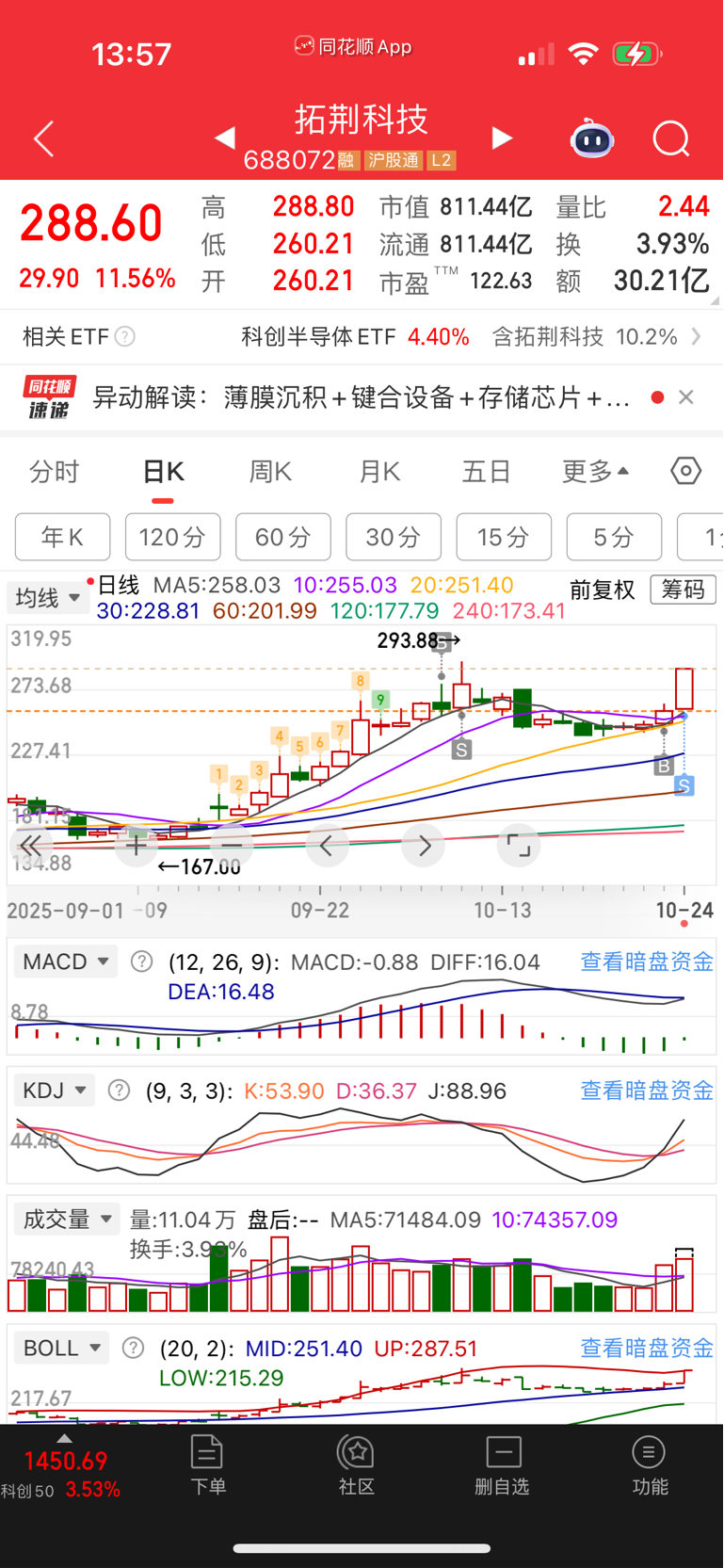This screenshot has width=724, height=1568.
Task: Tap the 含拓荆科技 10.2% text
Action: point(585,336)
